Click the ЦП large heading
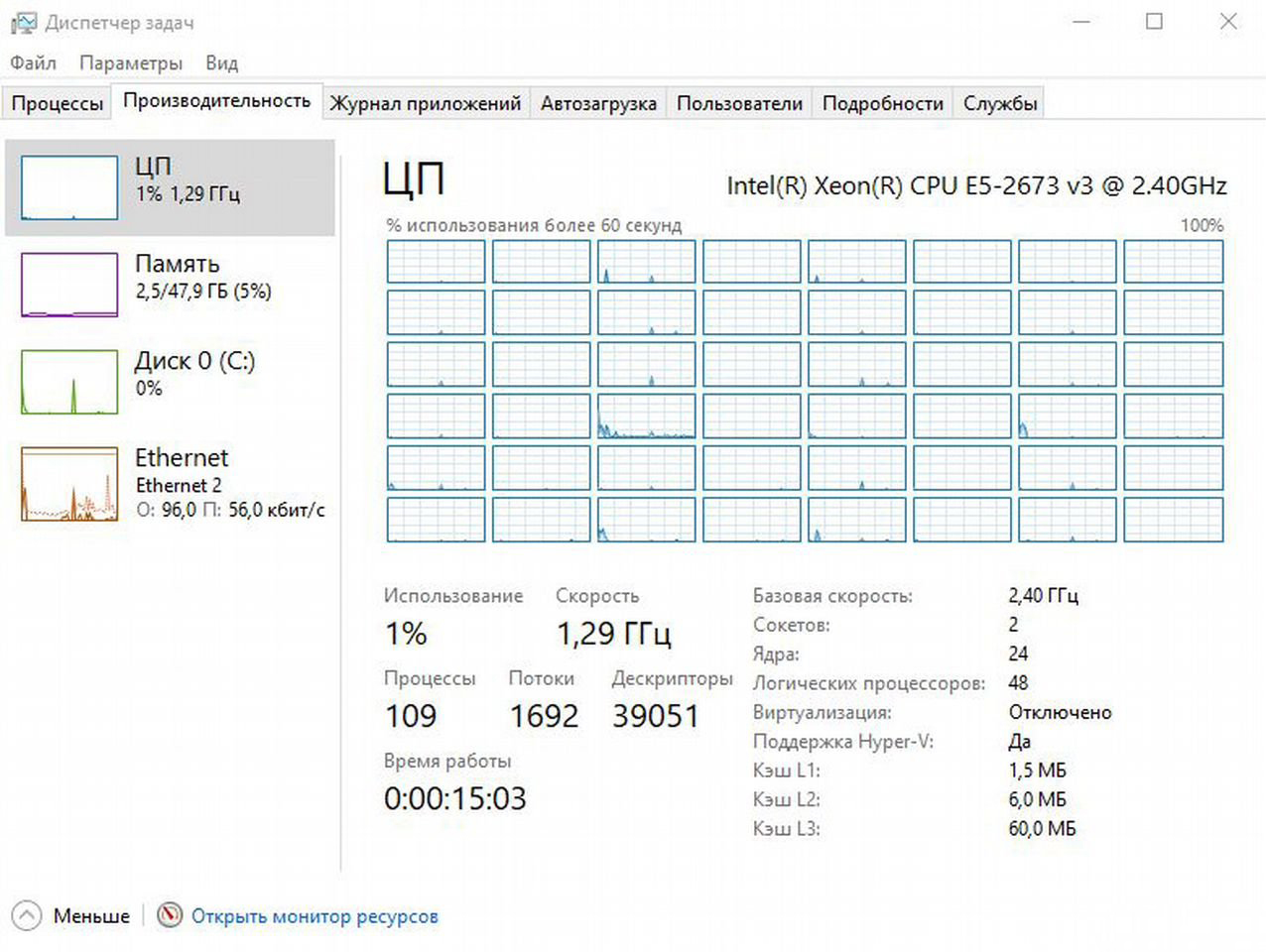 [414, 179]
